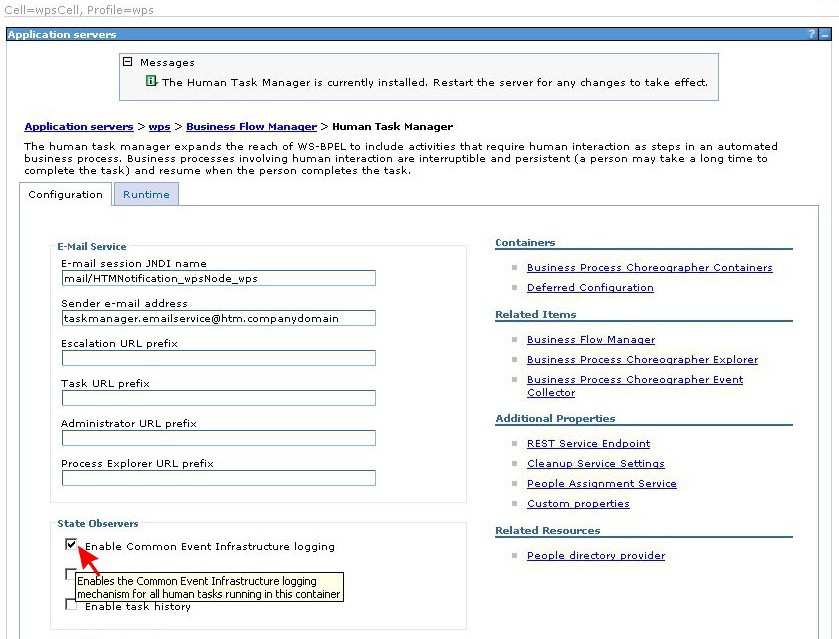Uncheck Enable Common Event Infrastructure logging
The width and height of the screenshot is (839, 639).
(71, 545)
